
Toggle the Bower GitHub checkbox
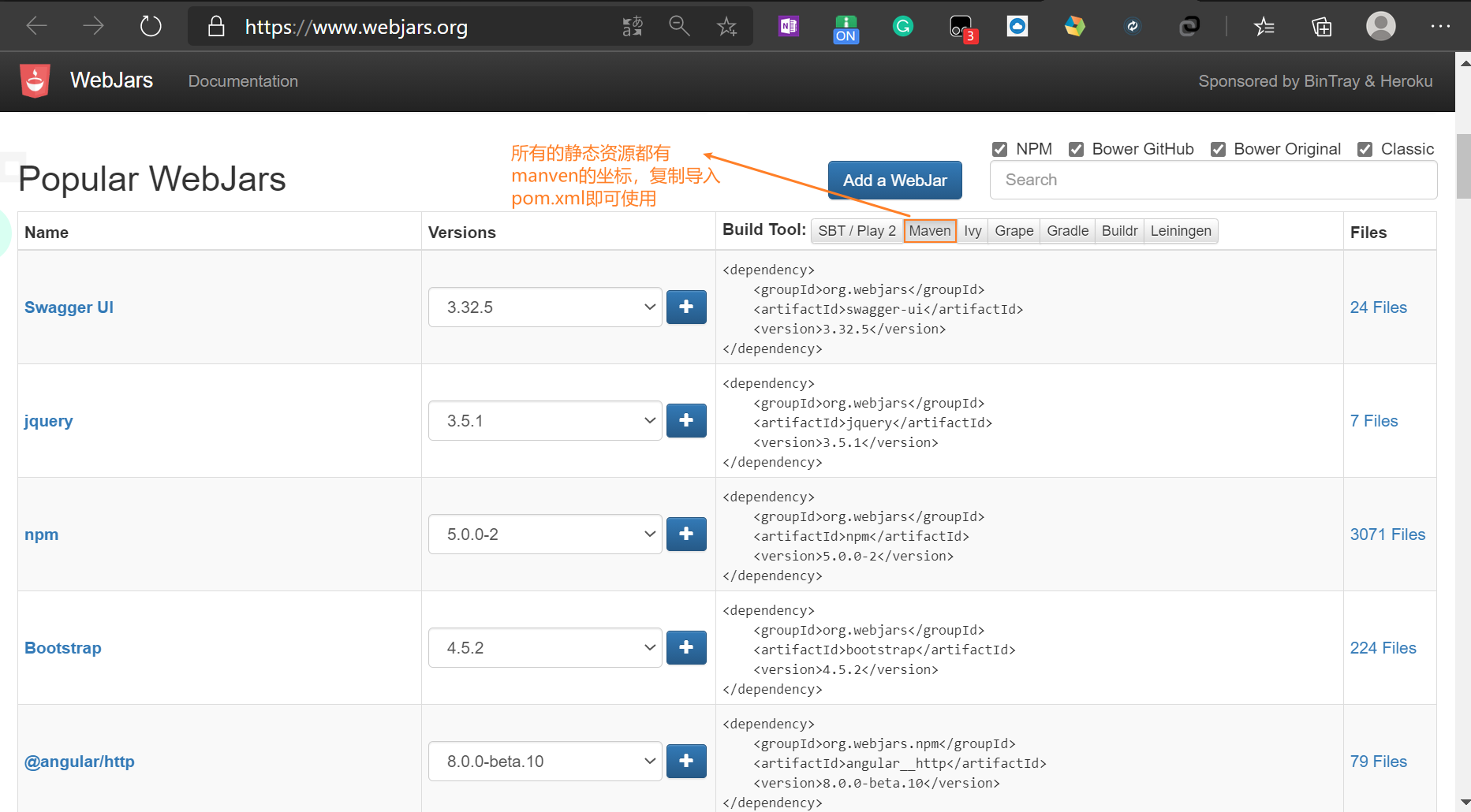coord(1076,149)
